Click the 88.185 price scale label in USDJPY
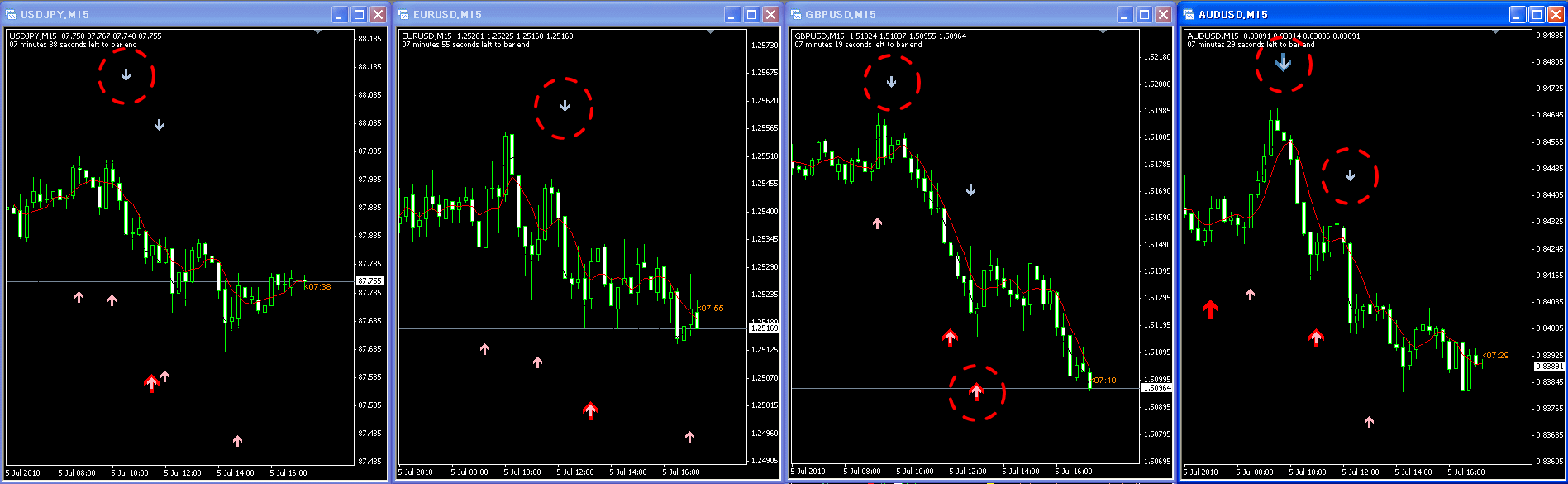Viewport: 1568px width, 484px height. (x=369, y=39)
